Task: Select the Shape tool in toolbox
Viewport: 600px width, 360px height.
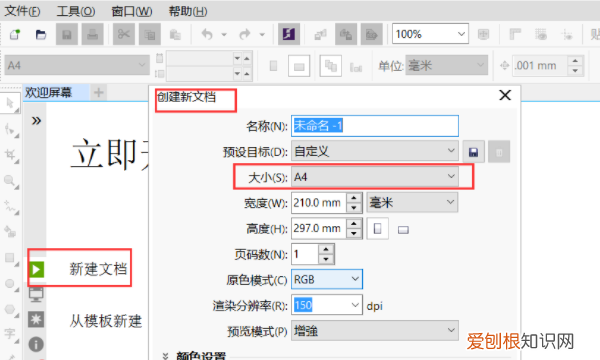Action: (x=10, y=130)
